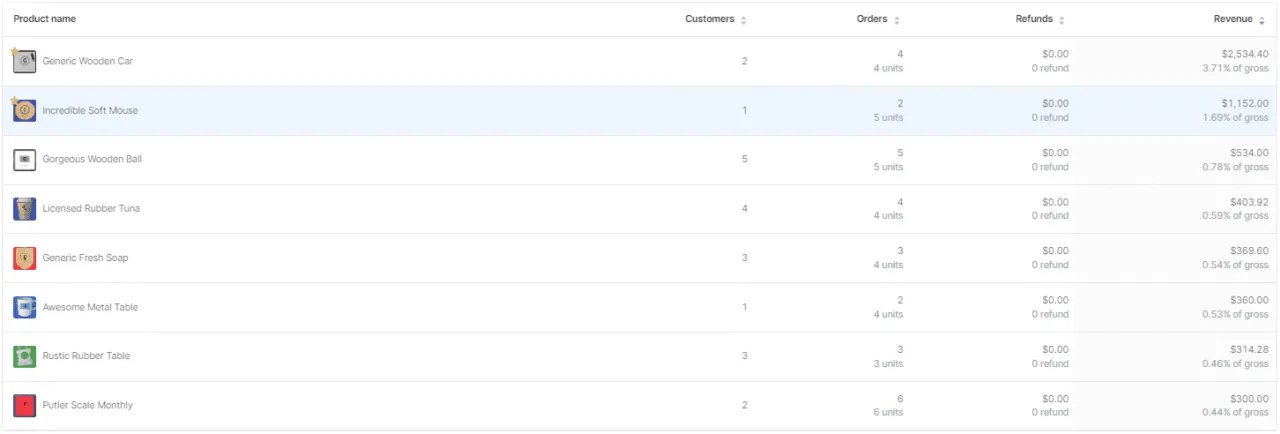Click Customers count 2 for Generic Wooden Car
Viewport: 1280px width, 434px height.
pos(744,61)
